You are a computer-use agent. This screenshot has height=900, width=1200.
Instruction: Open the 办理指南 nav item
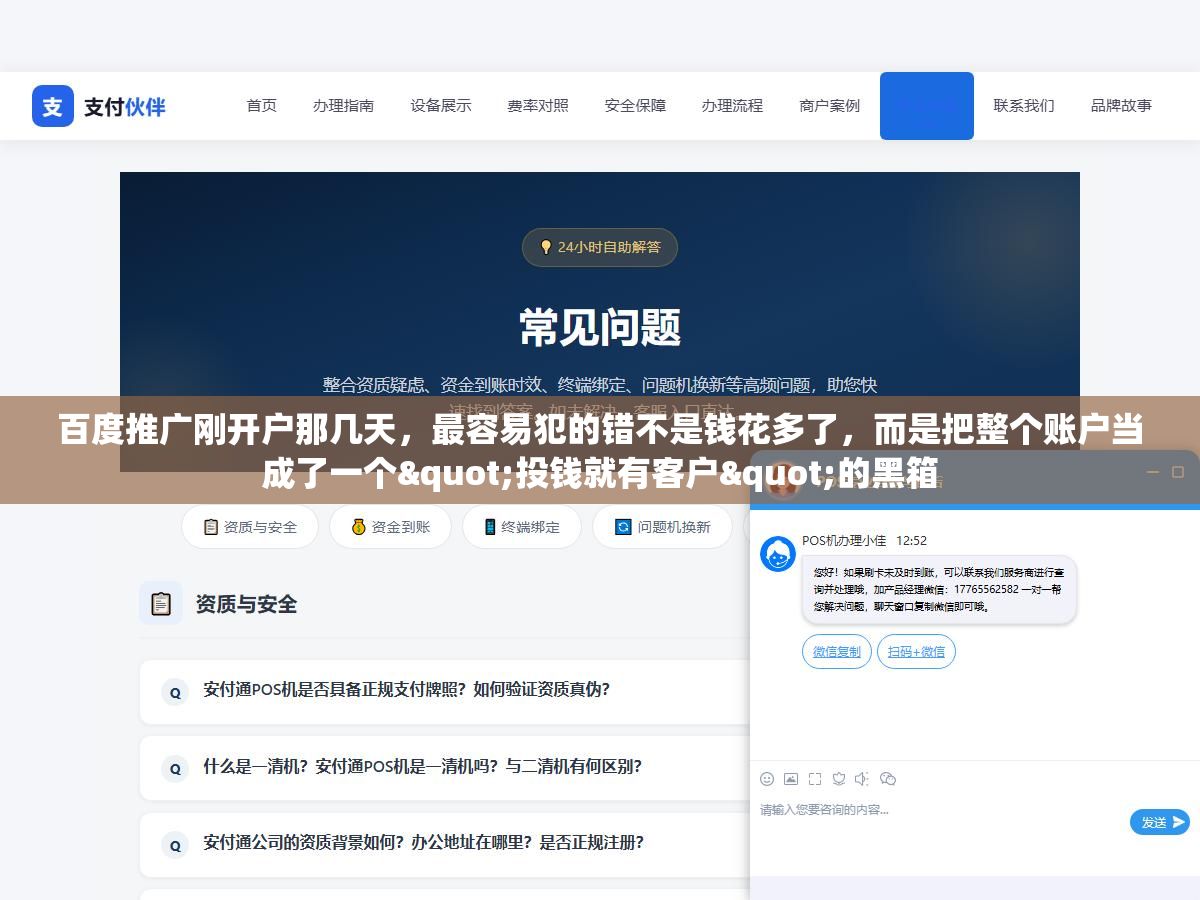(x=343, y=105)
